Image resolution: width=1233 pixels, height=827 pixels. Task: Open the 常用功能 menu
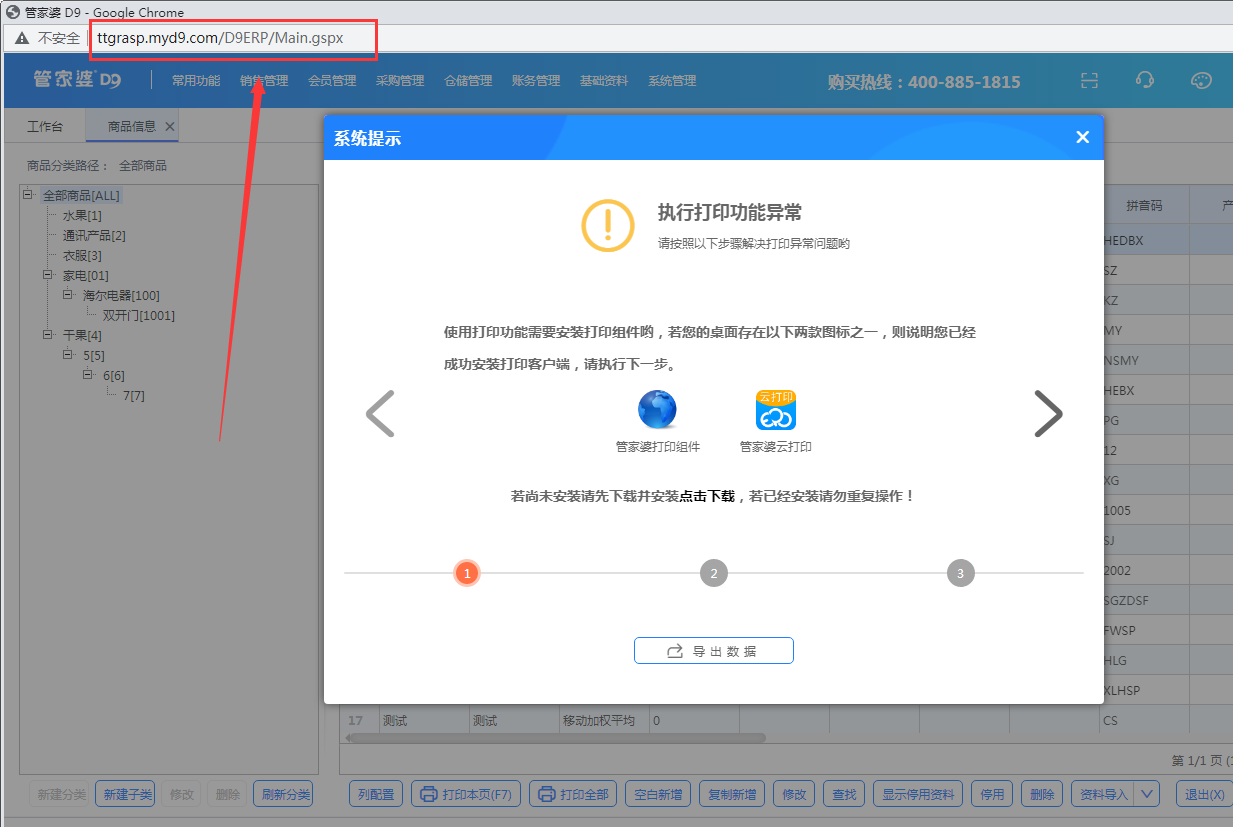click(x=196, y=81)
